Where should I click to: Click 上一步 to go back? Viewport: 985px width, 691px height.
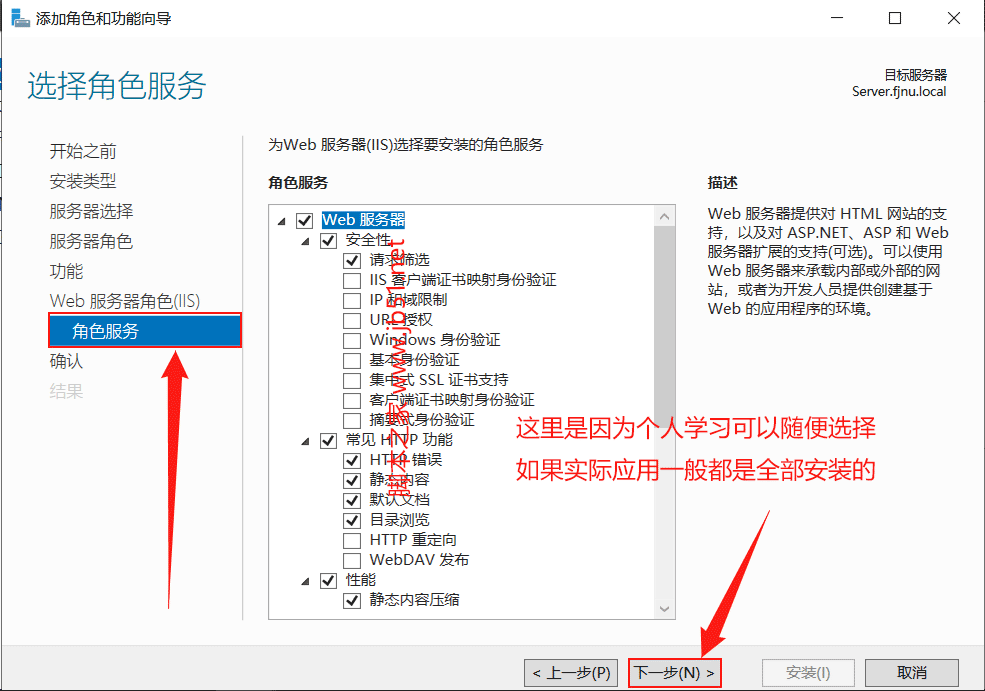(x=570, y=672)
